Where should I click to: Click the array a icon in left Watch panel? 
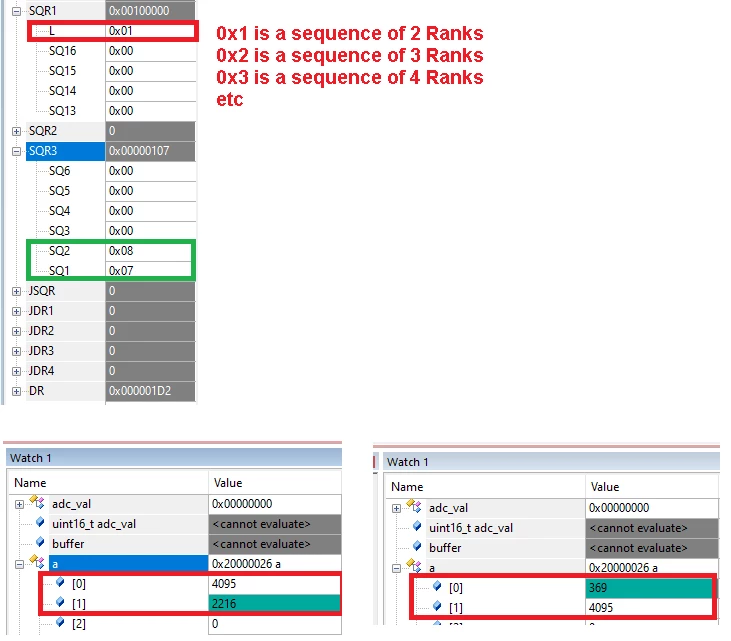(x=37, y=562)
